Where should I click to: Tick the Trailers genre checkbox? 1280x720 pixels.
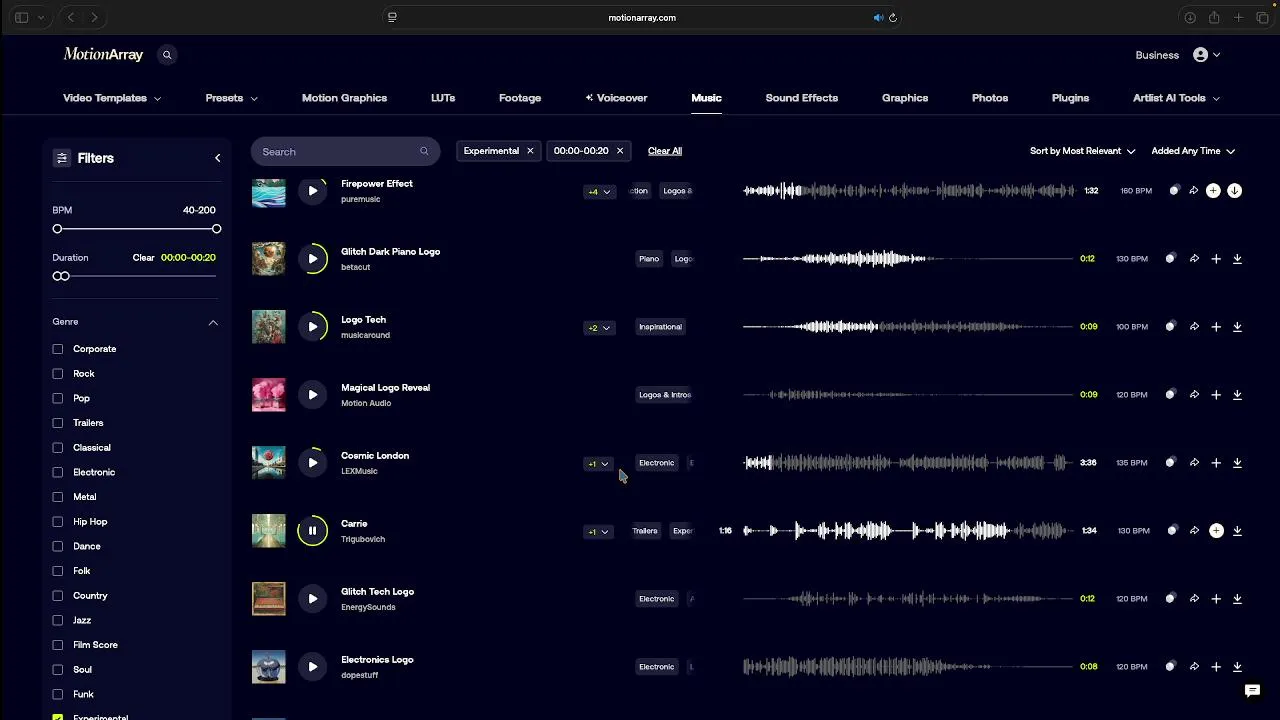[x=58, y=423]
